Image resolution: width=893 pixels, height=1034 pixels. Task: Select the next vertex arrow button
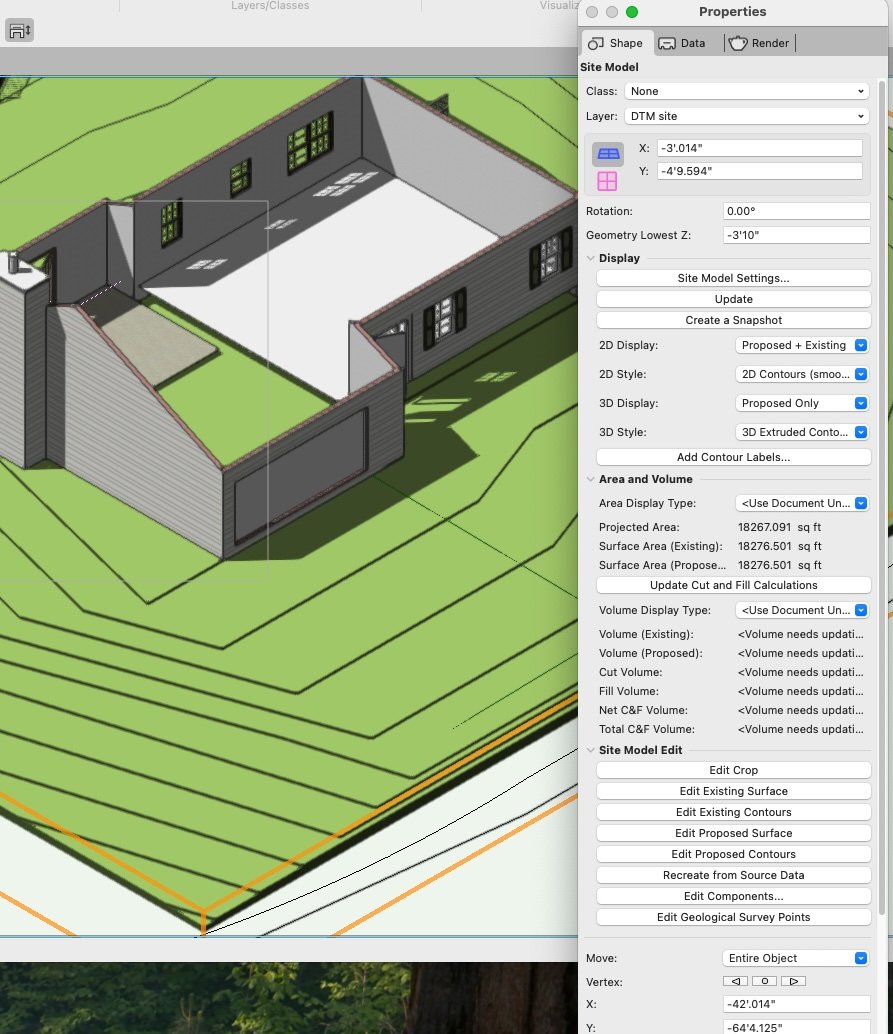click(793, 981)
